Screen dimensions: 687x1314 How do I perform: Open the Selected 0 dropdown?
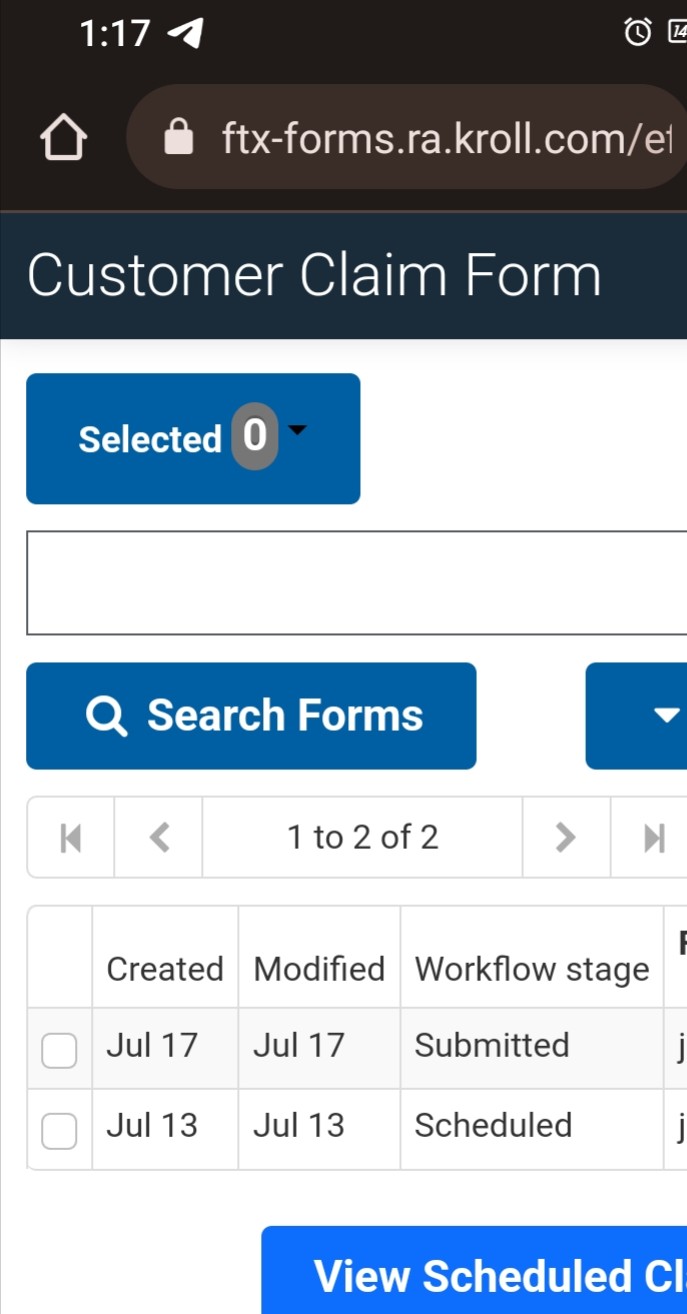click(x=193, y=438)
